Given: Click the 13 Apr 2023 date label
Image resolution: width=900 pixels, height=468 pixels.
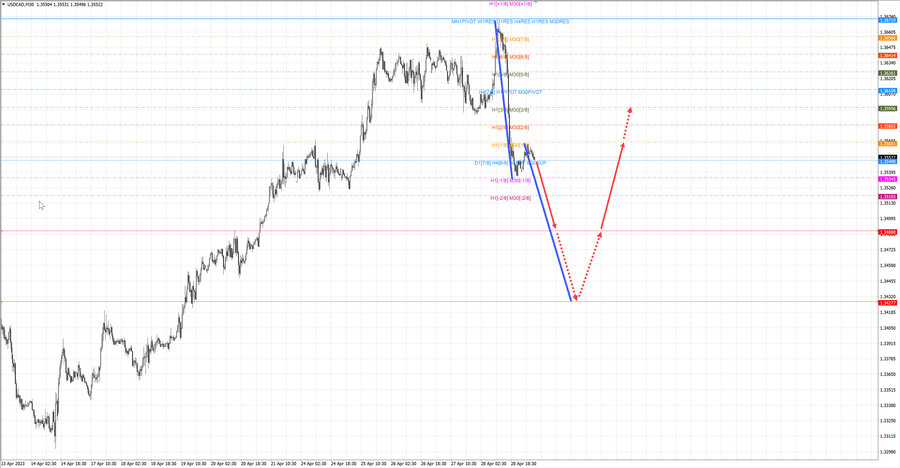Looking at the screenshot, I should click(13, 463).
